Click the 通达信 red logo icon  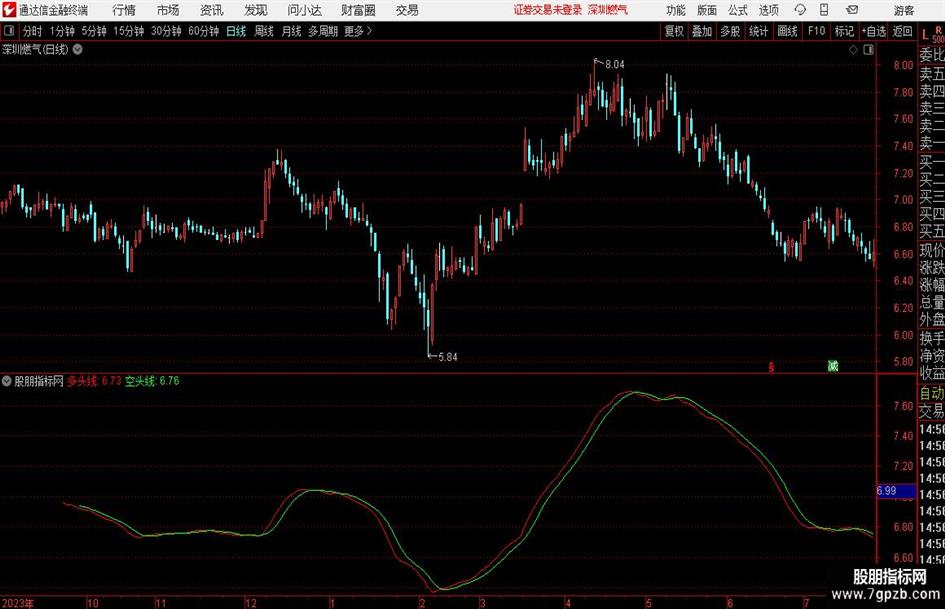9,10
